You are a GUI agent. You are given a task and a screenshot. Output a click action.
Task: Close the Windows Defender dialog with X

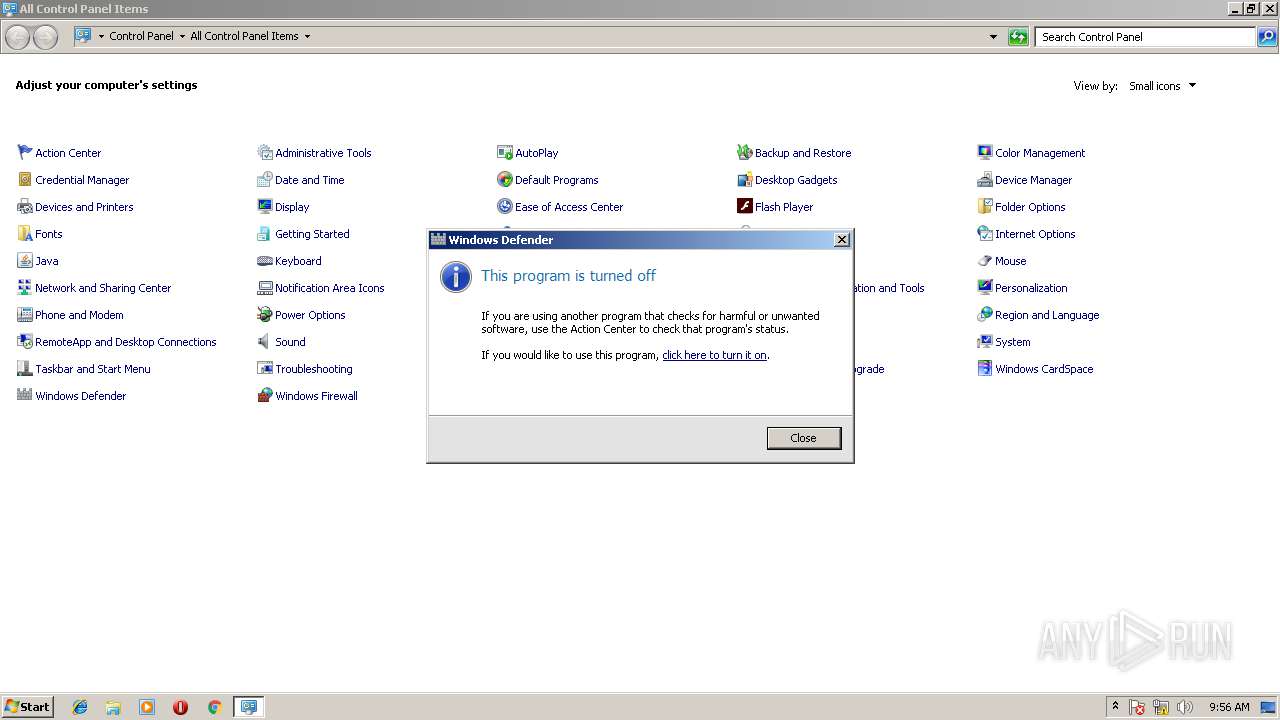pos(842,240)
